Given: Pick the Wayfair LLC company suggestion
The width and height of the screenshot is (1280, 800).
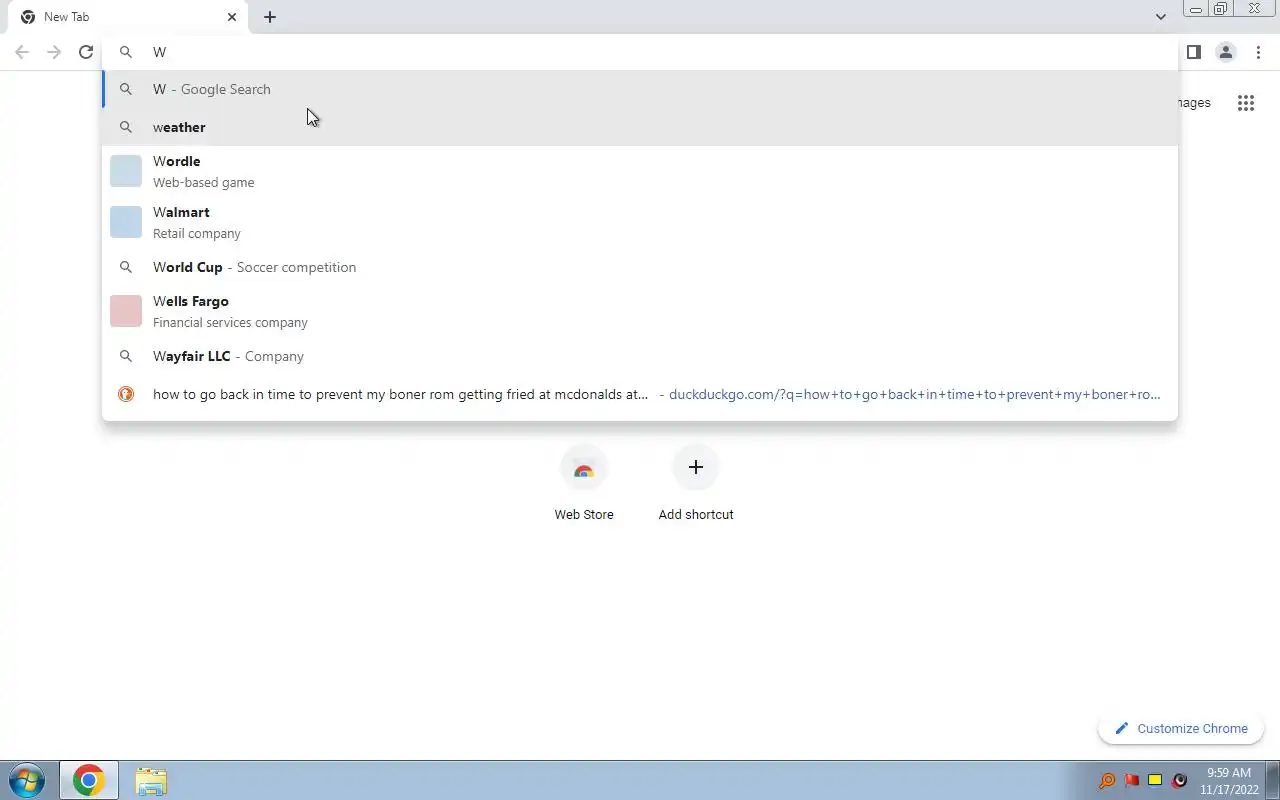Looking at the screenshot, I should [x=640, y=356].
